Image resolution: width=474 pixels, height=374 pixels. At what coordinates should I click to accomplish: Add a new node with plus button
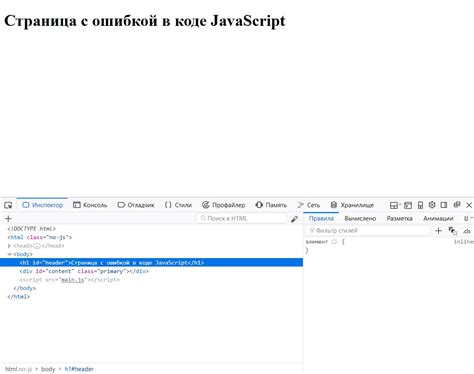[8, 219]
